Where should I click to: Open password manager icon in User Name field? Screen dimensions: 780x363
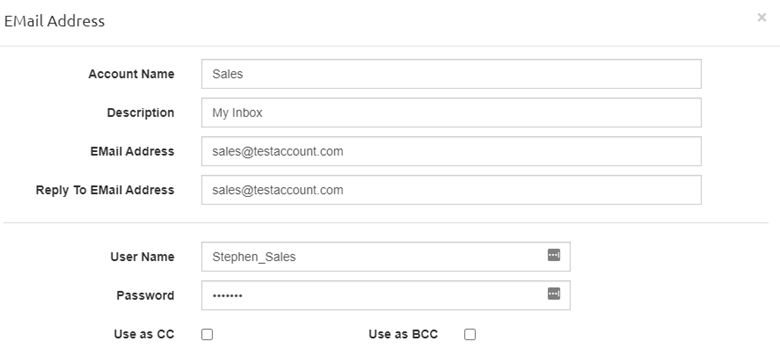pyautogui.click(x=554, y=255)
